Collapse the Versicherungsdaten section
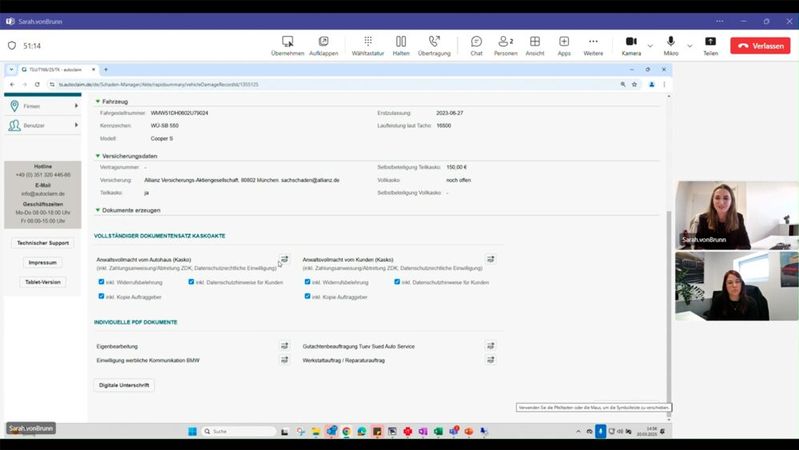 click(x=98, y=156)
